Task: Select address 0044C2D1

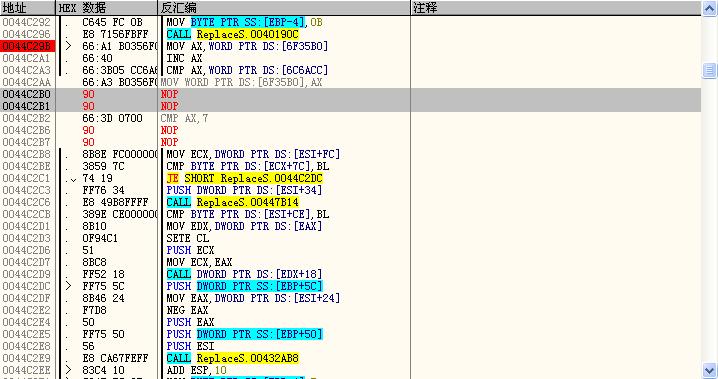Action: pyautogui.click(x=27, y=226)
